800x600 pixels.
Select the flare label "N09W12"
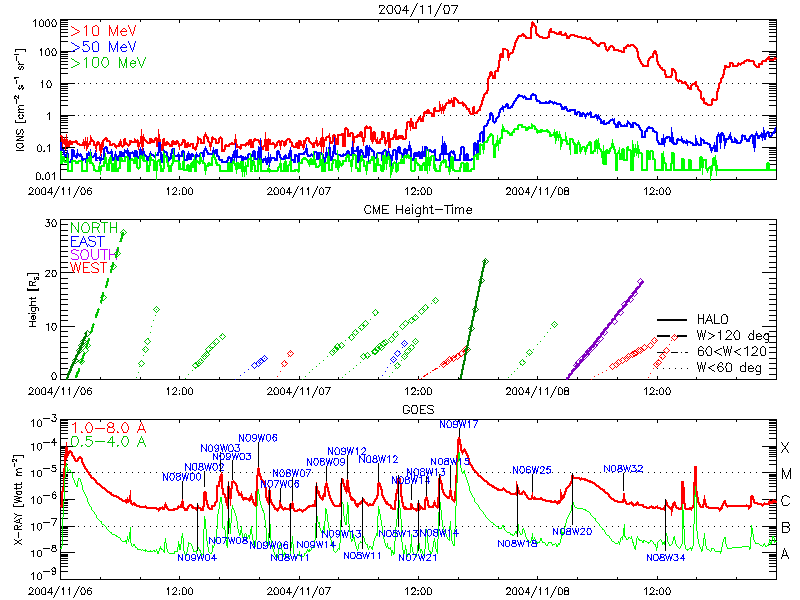[347, 451]
